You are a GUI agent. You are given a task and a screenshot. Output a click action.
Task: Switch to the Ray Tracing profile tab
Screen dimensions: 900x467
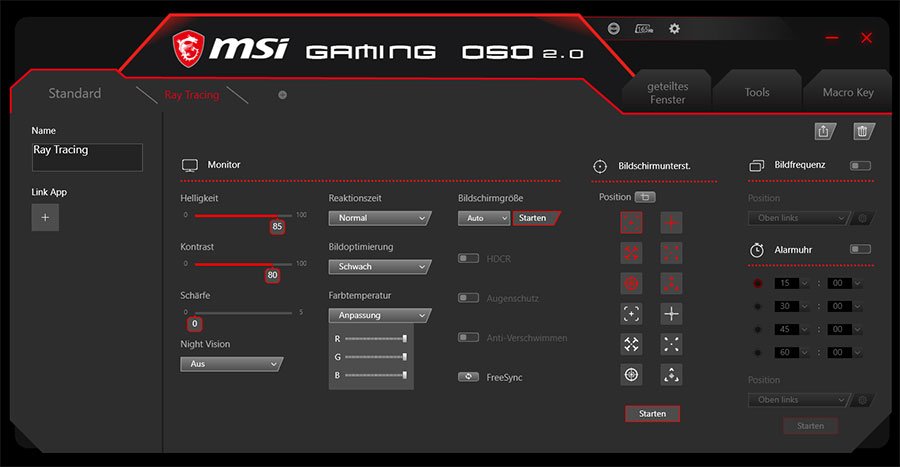(x=192, y=95)
